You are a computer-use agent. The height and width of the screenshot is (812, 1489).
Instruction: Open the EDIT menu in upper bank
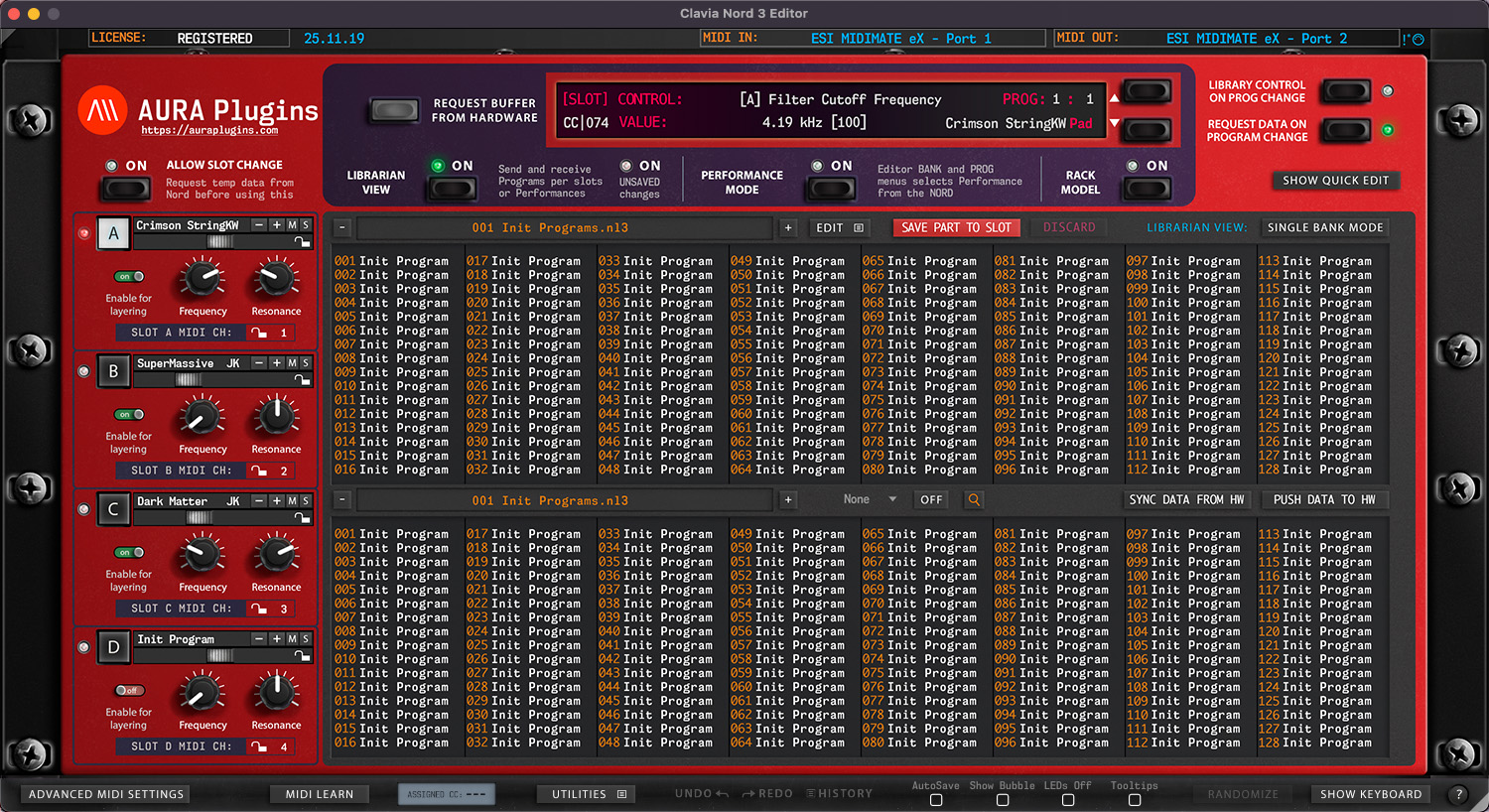point(839,228)
